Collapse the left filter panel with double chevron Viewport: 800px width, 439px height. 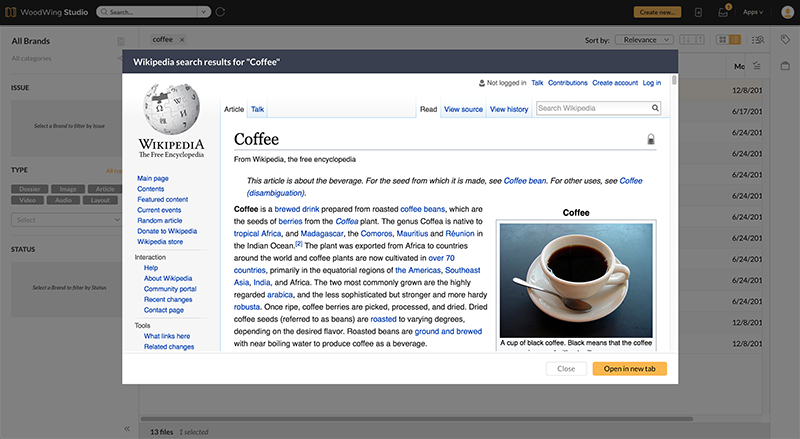[127, 427]
